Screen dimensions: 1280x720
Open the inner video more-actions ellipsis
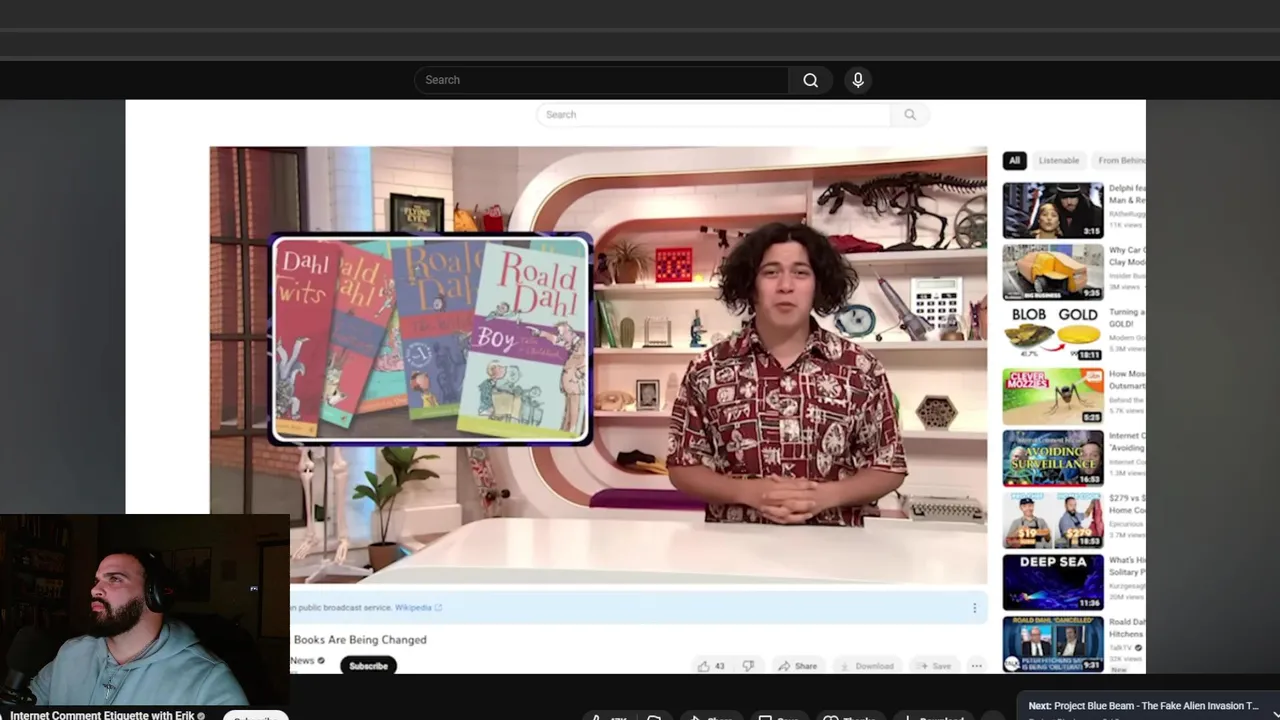click(x=976, y=666)
